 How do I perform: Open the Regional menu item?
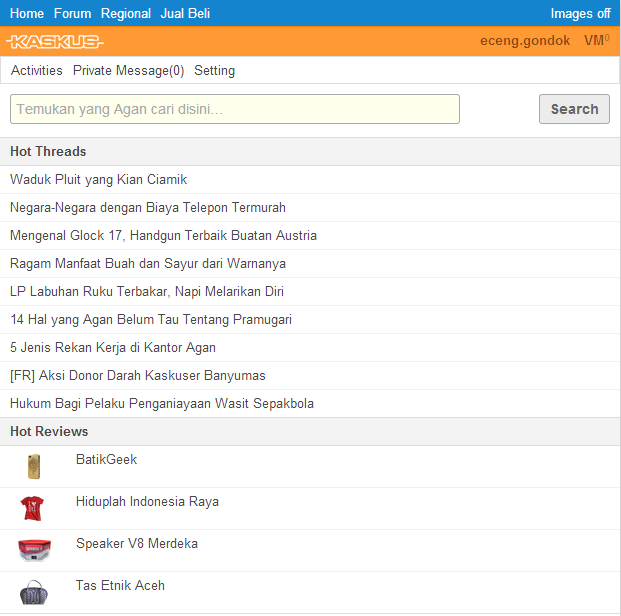click(x=126, y=13)
